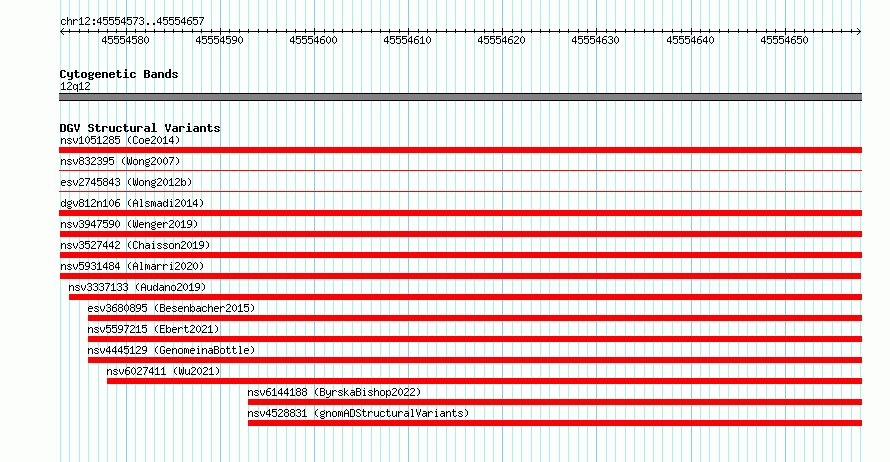Select esv3680895 (Besenbacher2015) variant label
Viewport: 890px width, 462px height.
pos(171,308)
